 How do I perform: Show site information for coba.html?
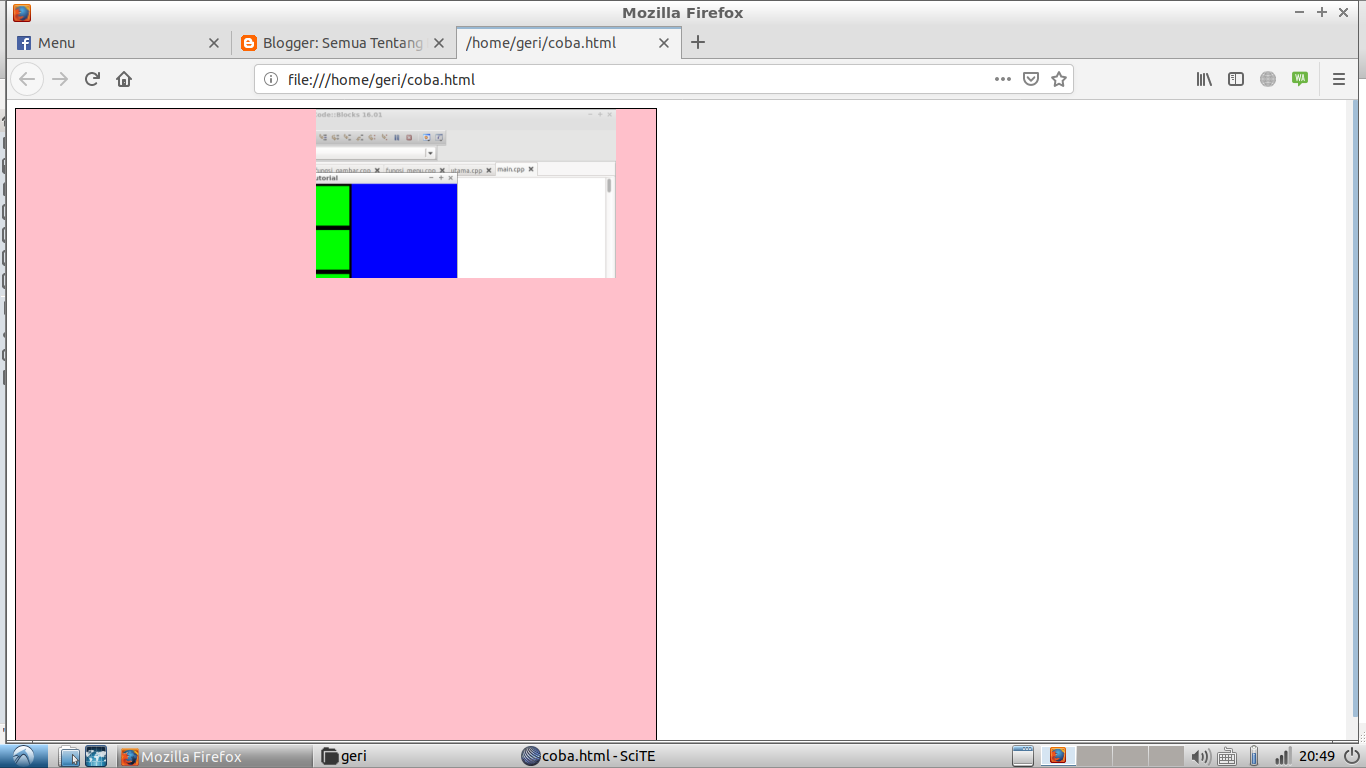coord(270,79)
